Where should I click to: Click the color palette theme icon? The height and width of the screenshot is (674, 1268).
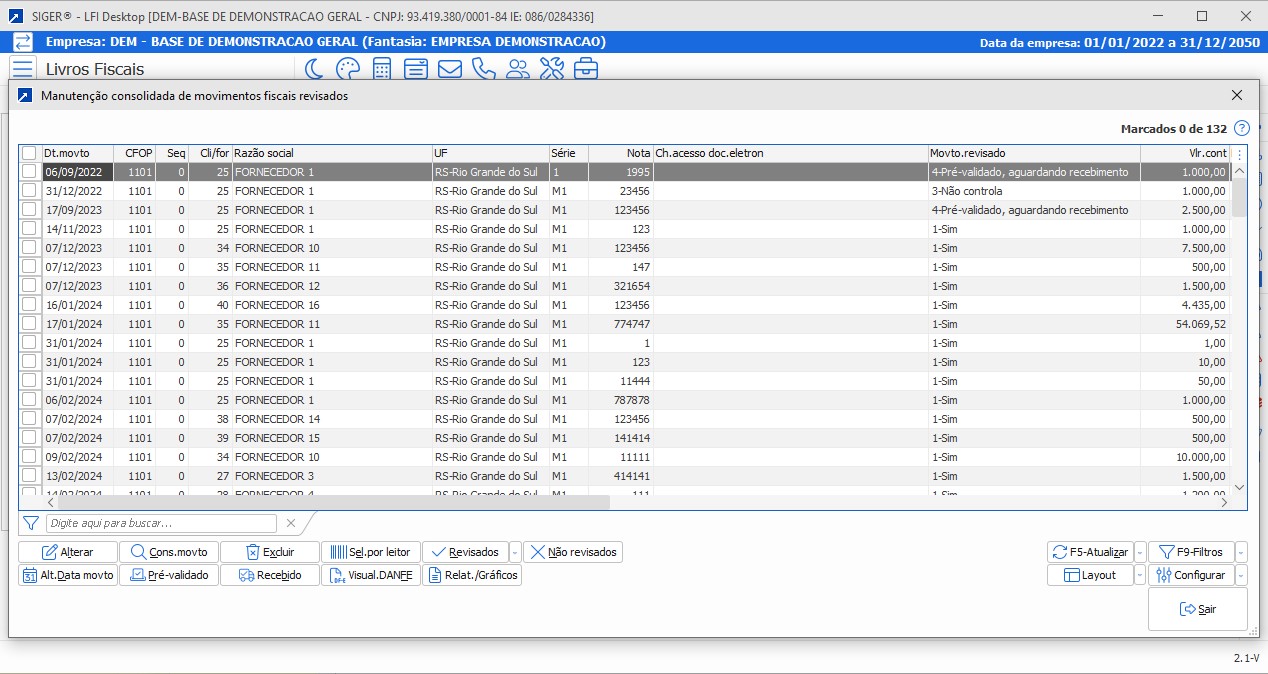tap(347, 69)
